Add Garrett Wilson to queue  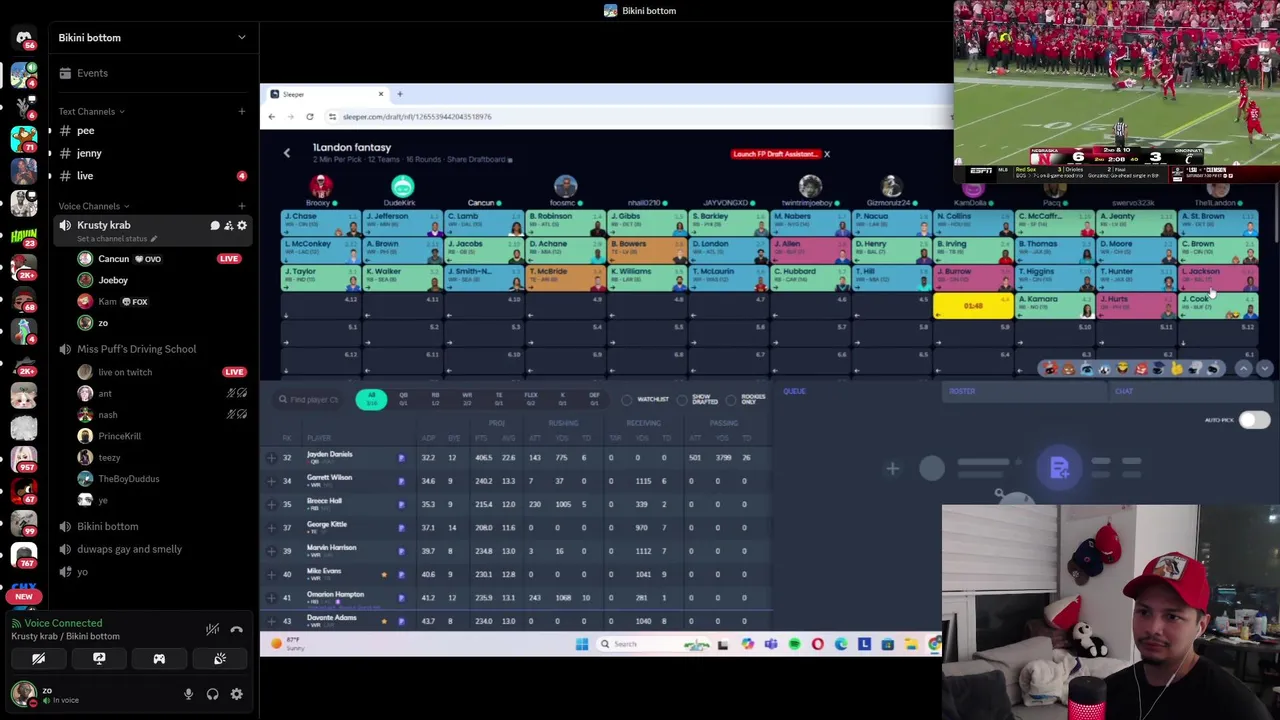pos(271,481)
